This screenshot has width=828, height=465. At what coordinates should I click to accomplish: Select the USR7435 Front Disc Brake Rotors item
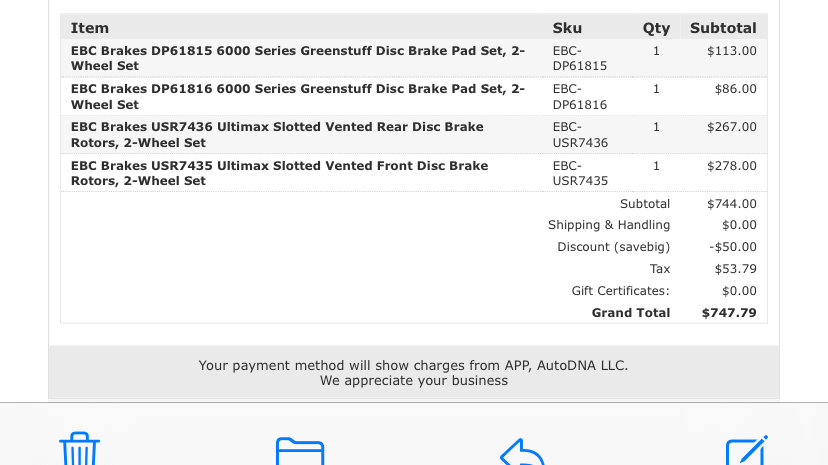tap(279, 173)
